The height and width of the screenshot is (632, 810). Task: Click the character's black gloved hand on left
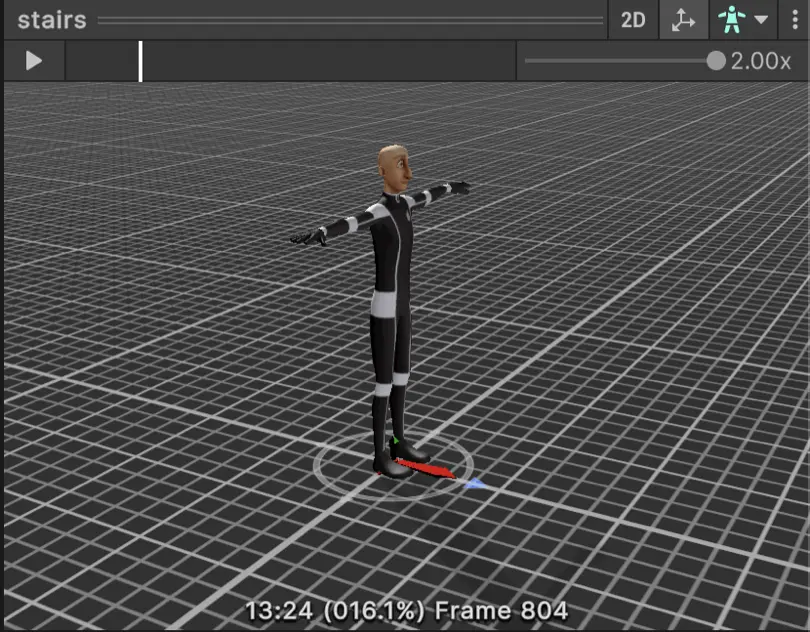[x=305, y=238]
